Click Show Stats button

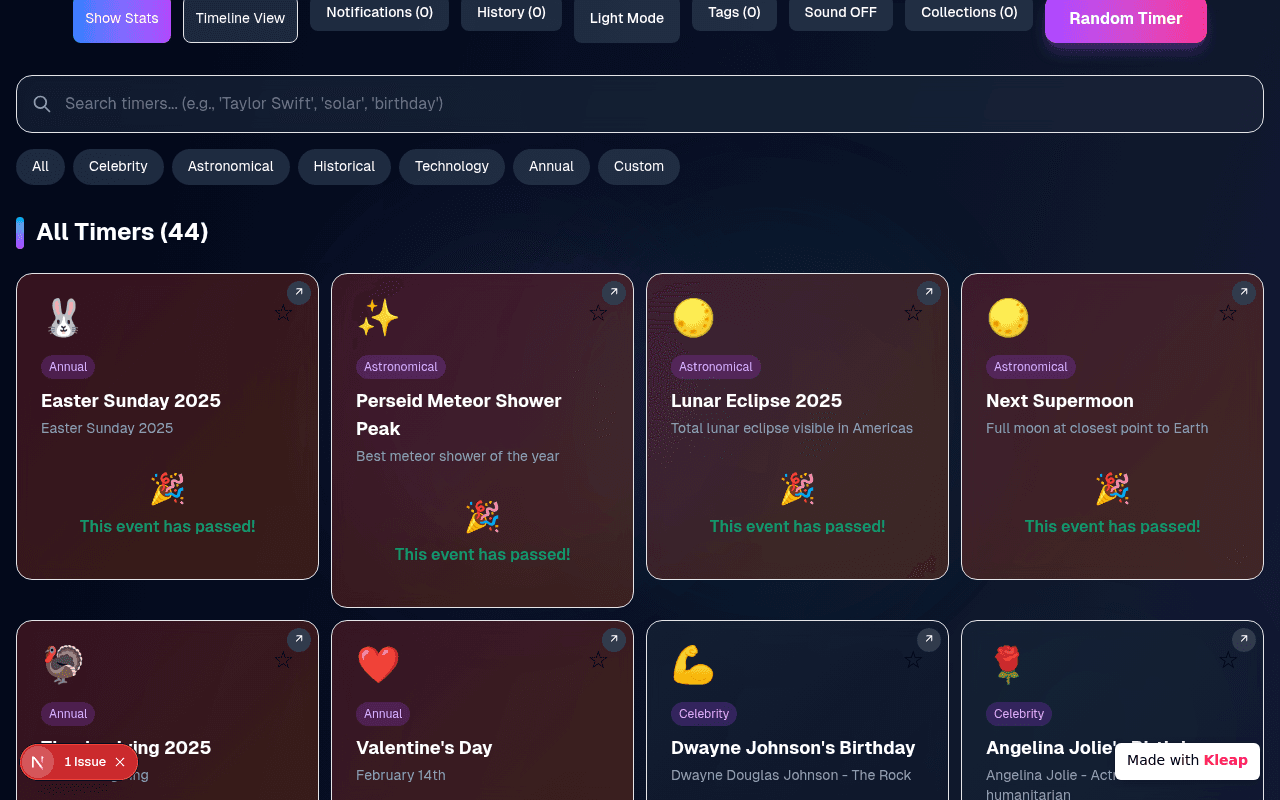coord(122,19)
